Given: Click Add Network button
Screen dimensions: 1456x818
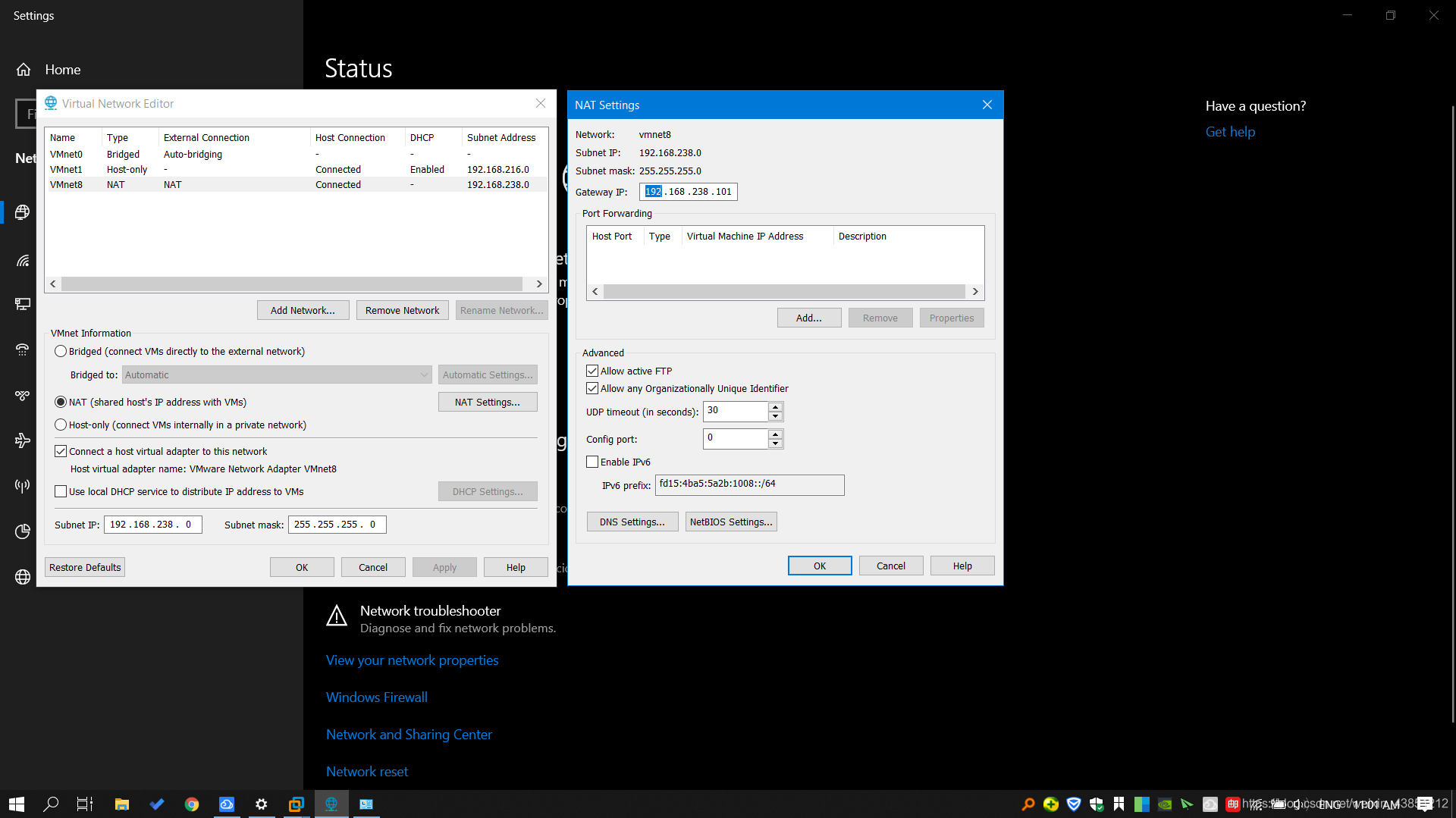Looking at the screenshot, I should pyautogui.click(x=303, y=311).
